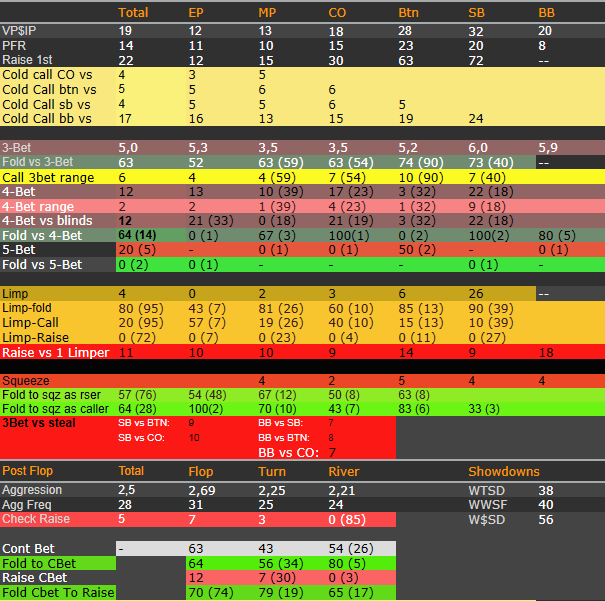This screenshot has width=605, height=601.
Task: Select the Agg Freq row label
Action: (27, 505)
